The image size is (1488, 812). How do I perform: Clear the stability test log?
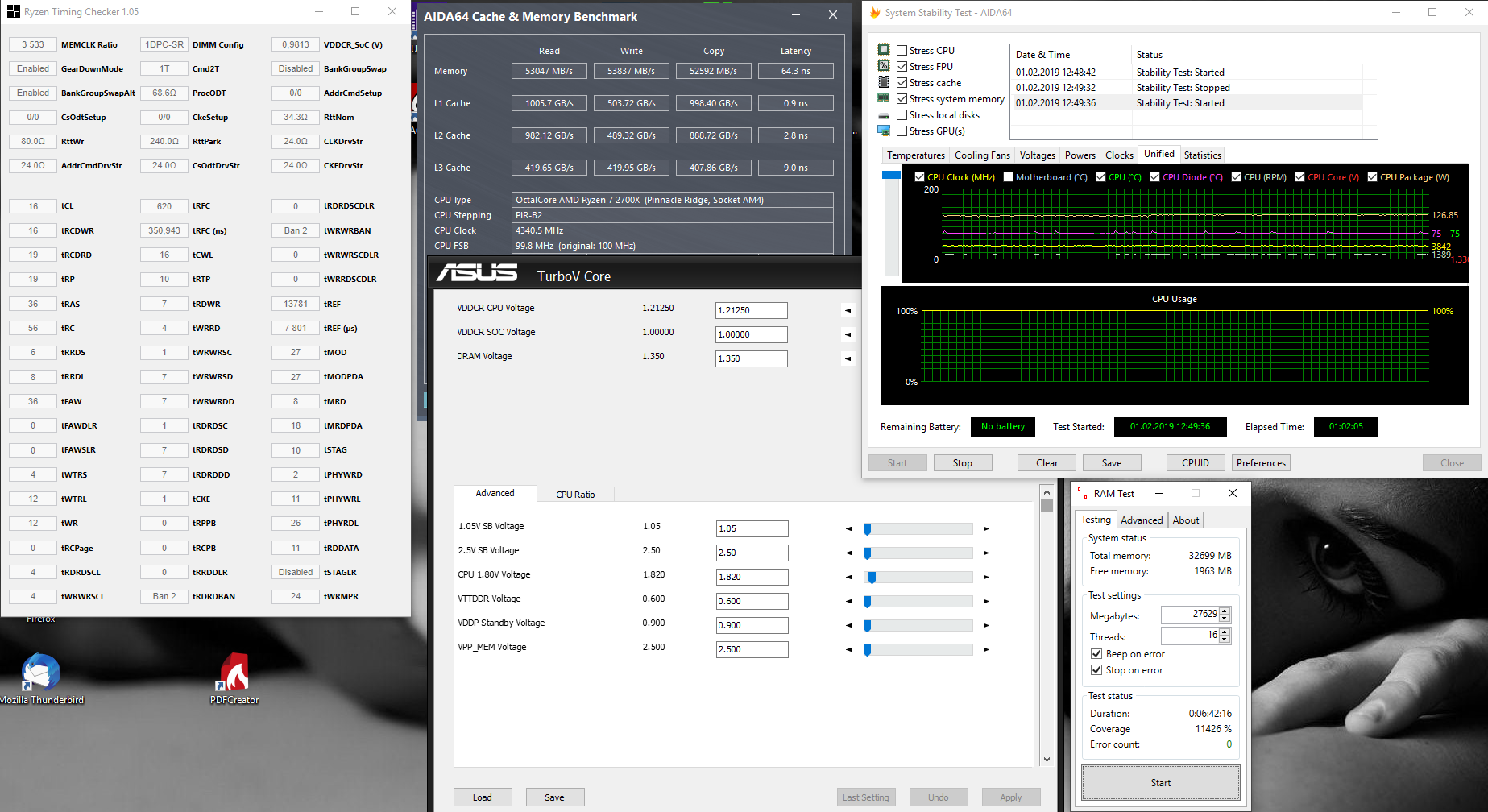[x=1047, y=463]
